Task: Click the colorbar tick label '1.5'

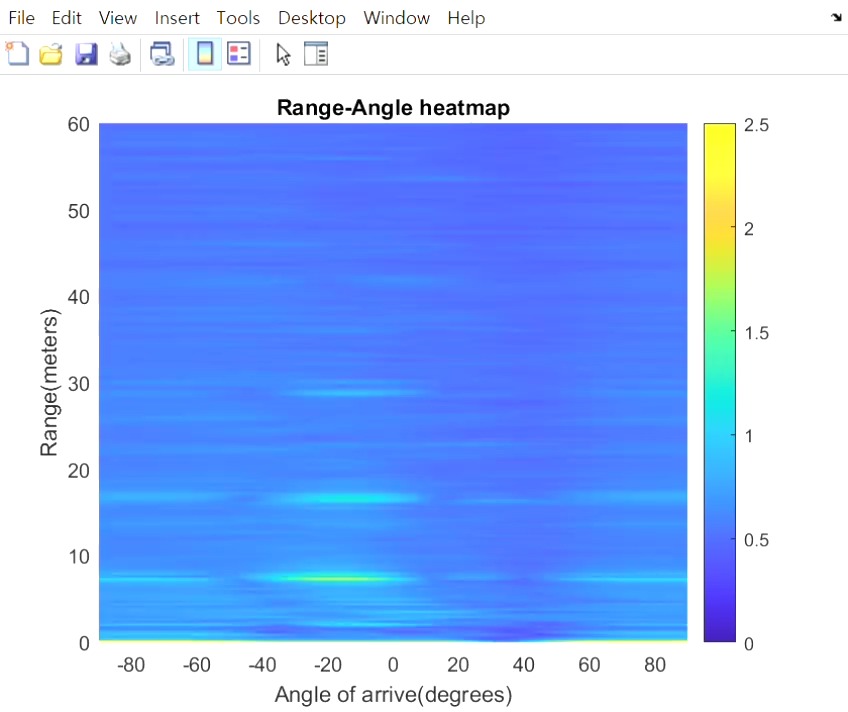Action: (x=756, y=332)
